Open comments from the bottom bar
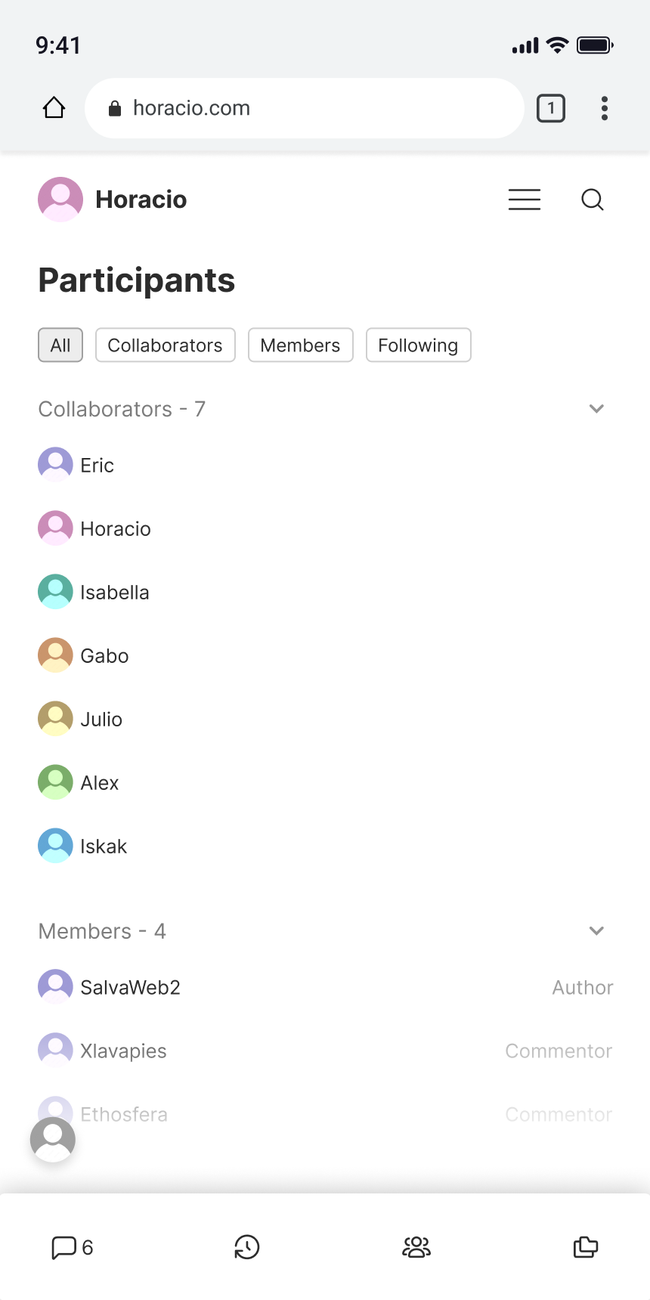The image size is (650, 1300). (72, 1247)
